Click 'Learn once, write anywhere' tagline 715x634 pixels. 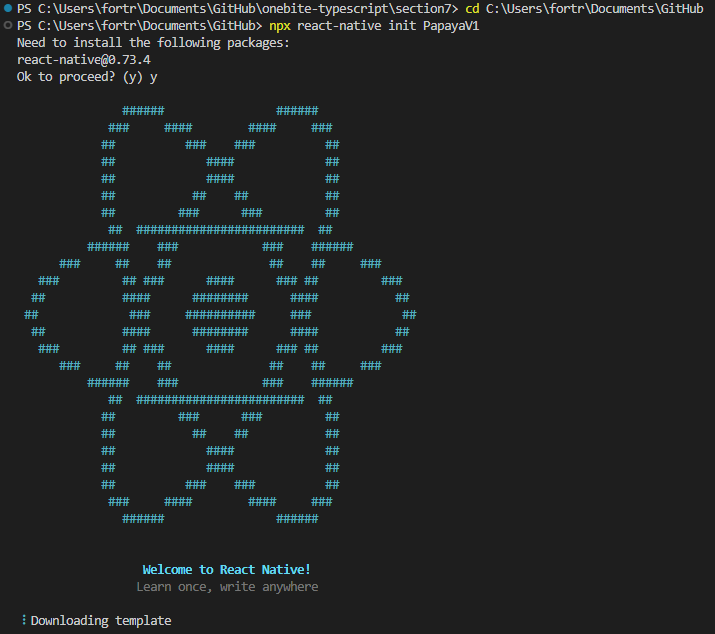228,587
